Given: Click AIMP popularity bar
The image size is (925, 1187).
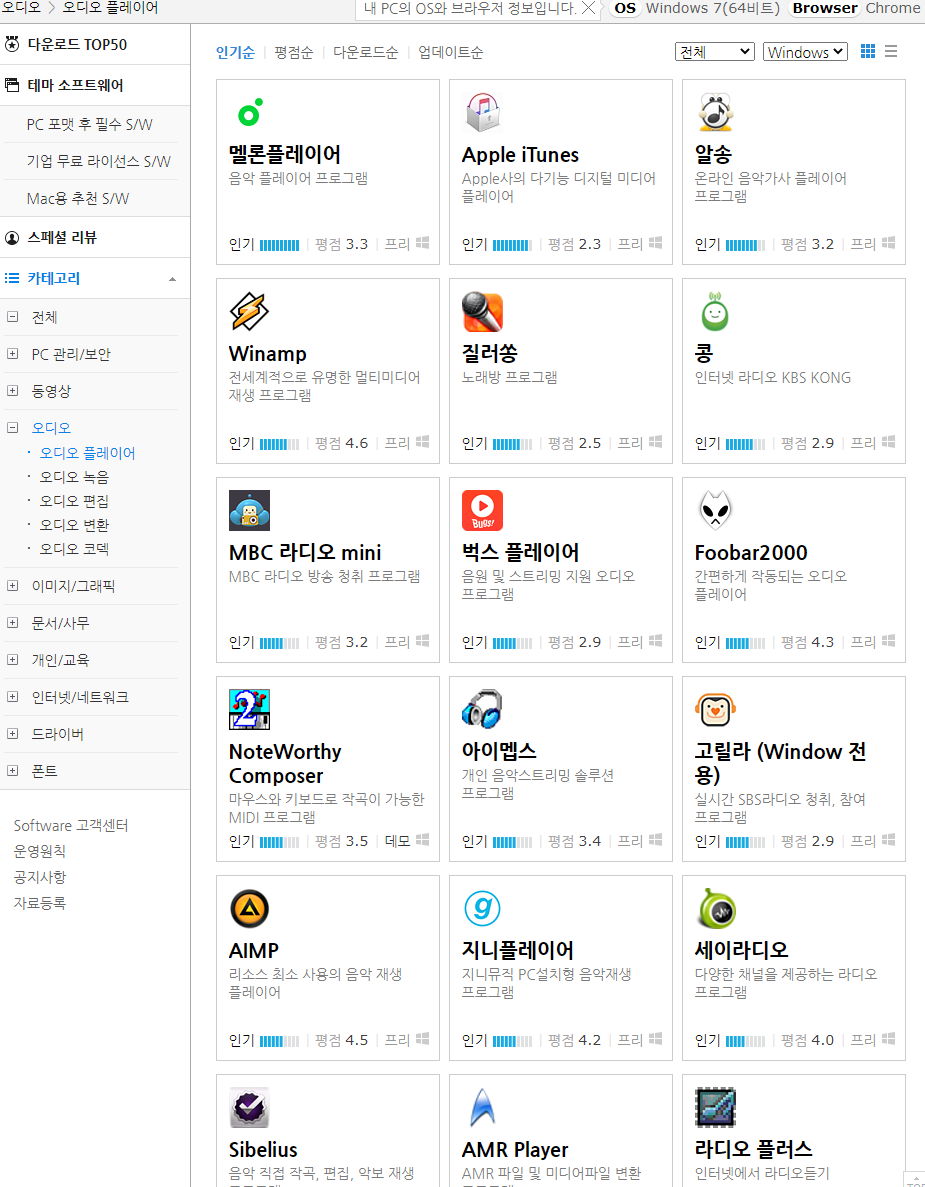Looking at the screenshot, I should tap(279, 1041).
